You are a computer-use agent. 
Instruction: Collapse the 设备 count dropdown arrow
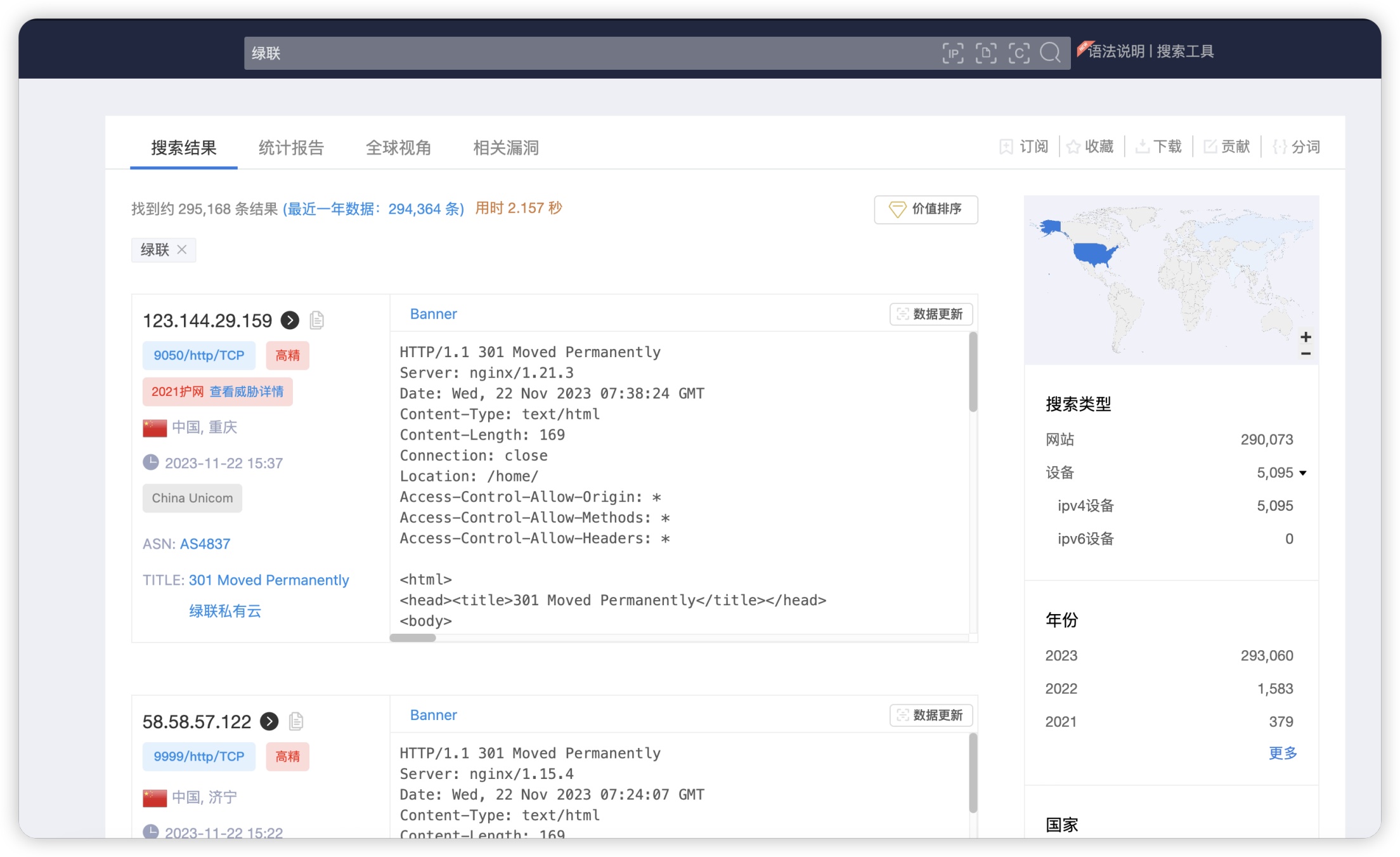coord(1302,473)
